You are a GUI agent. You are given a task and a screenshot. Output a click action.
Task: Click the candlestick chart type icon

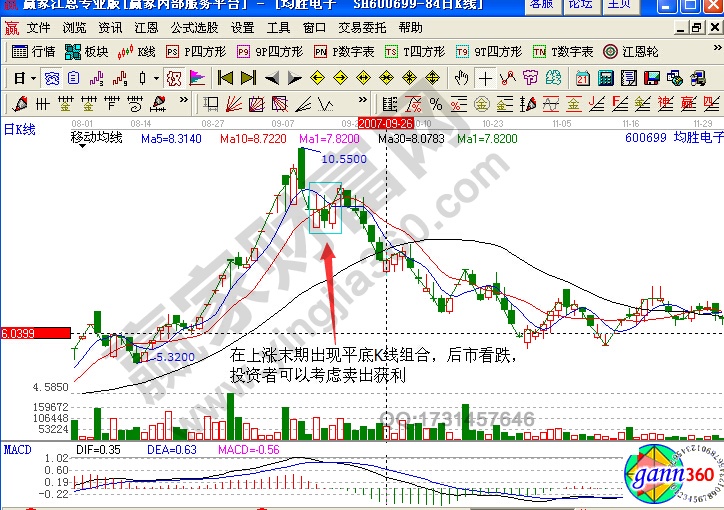click(x=142, y=78)
